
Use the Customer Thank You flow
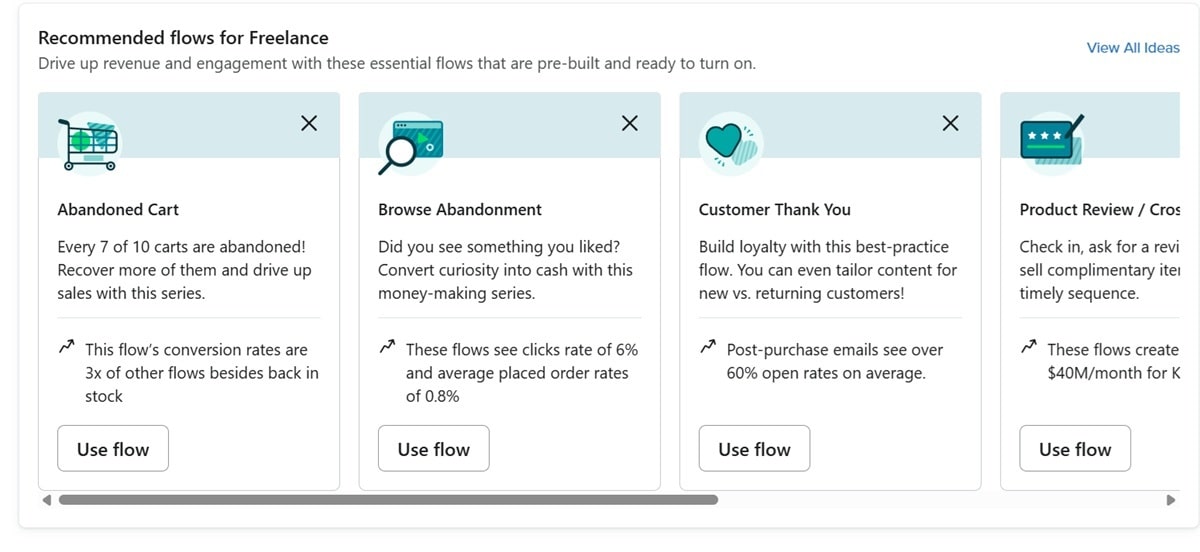pyautogui.click(x=754, y=449)
